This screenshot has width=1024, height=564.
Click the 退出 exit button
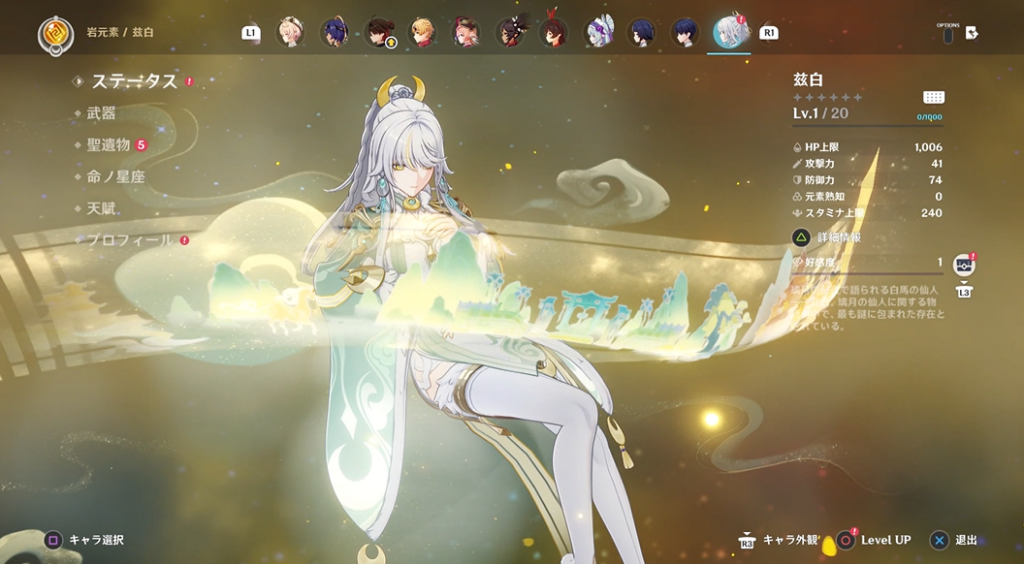tap(955, 540)
